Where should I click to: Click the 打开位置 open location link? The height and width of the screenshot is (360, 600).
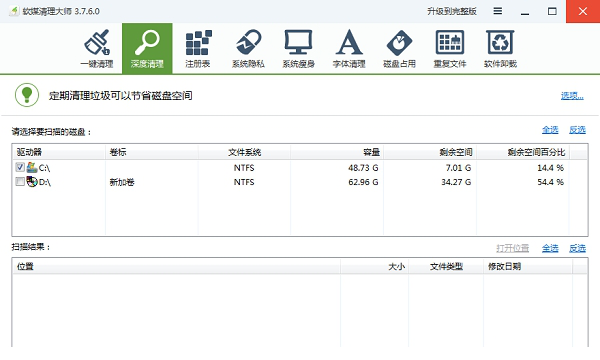point(513,248)
